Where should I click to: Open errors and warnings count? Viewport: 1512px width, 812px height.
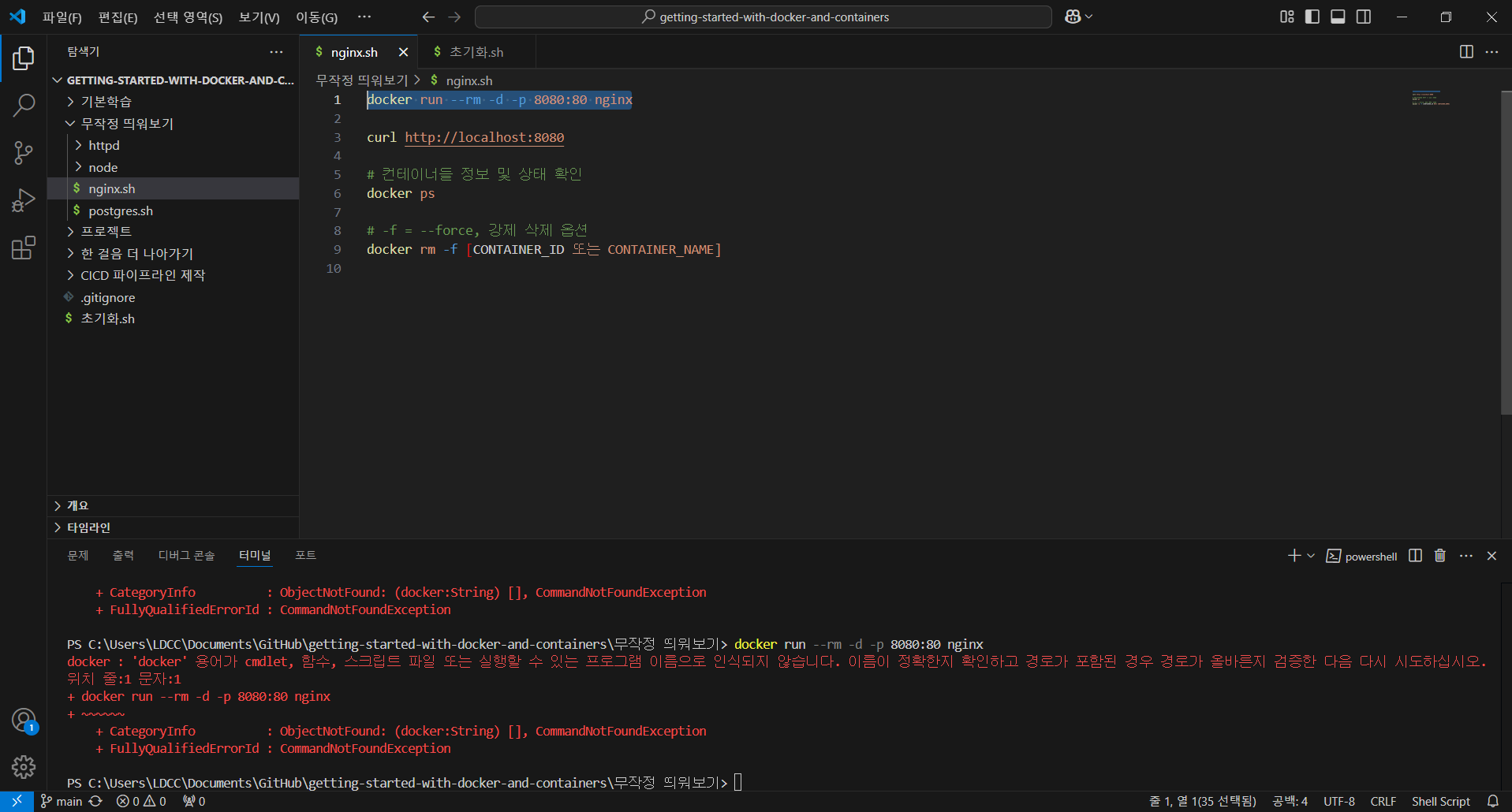pos(141,801)
